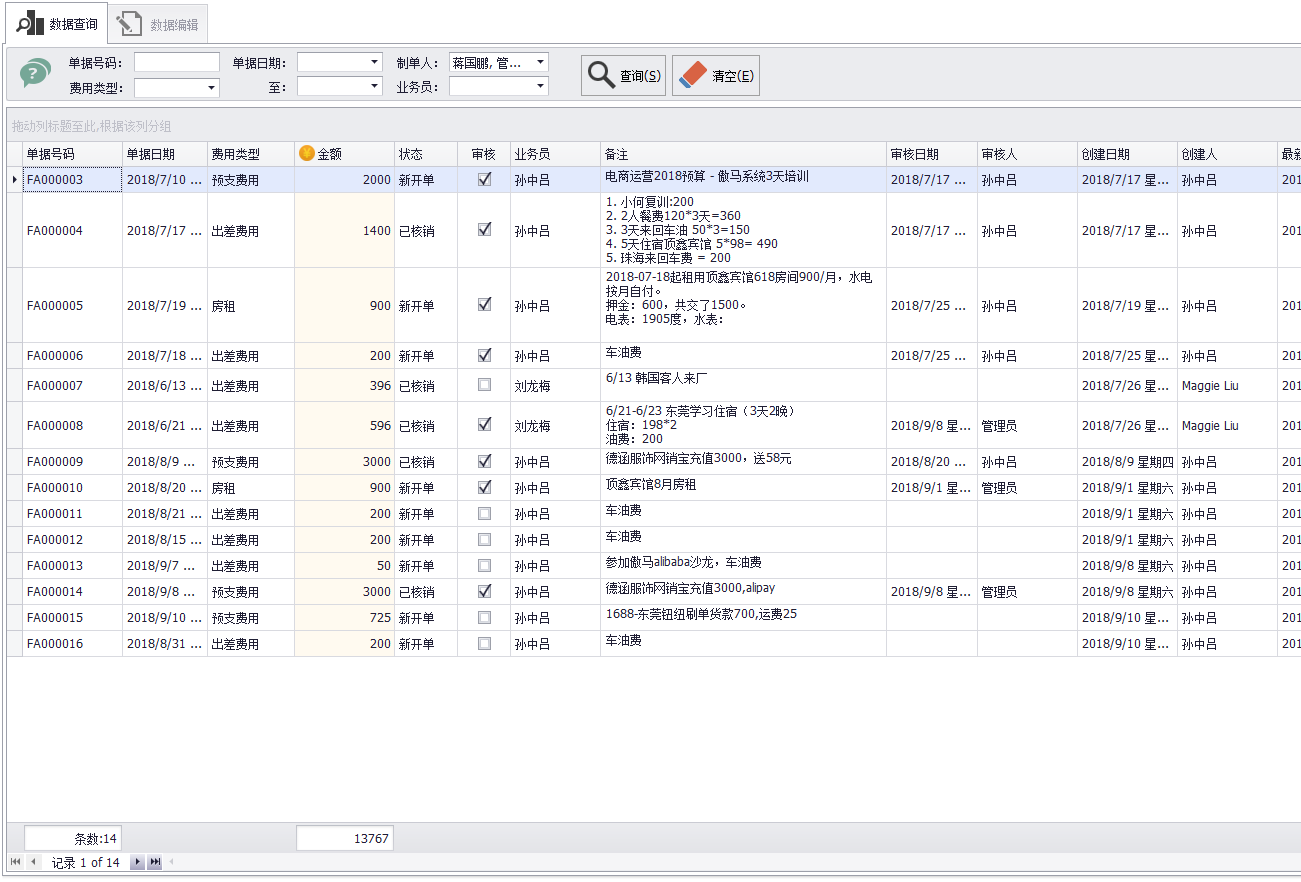
Task: Click the 房租 type cell for FA000005
Action: click(251, 306)
